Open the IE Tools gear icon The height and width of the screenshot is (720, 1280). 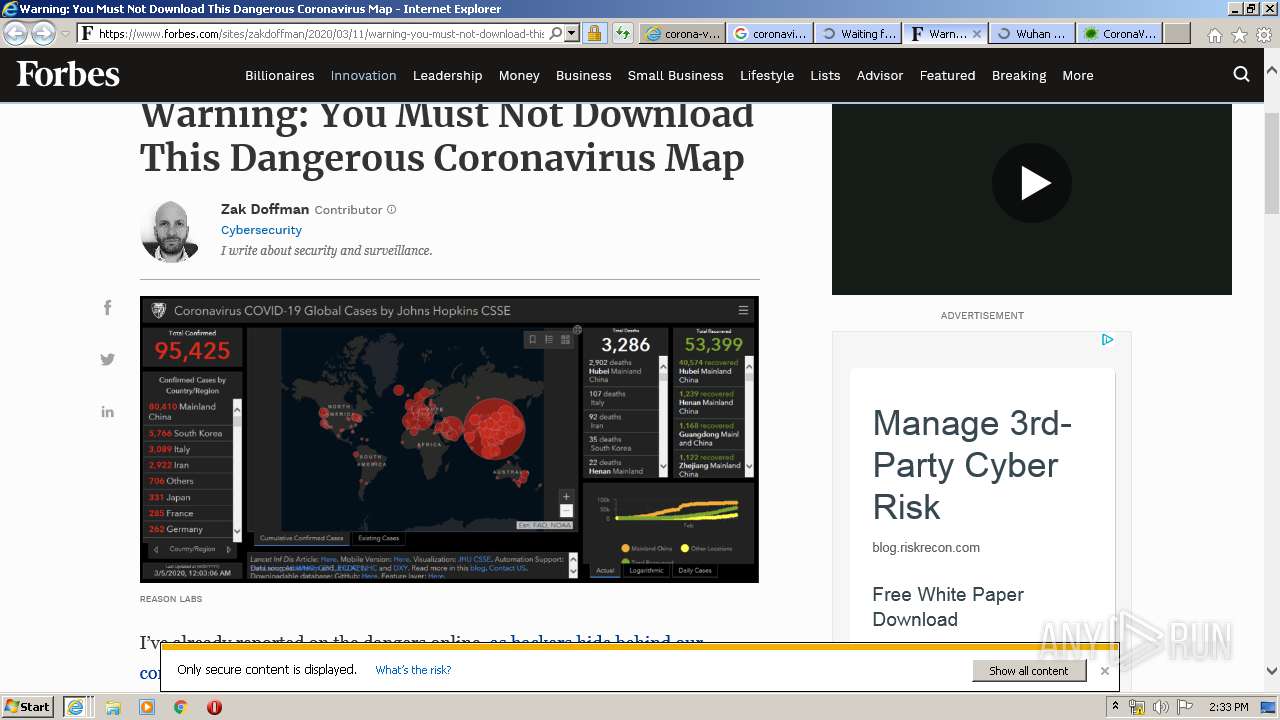[x=1263, y=34]
